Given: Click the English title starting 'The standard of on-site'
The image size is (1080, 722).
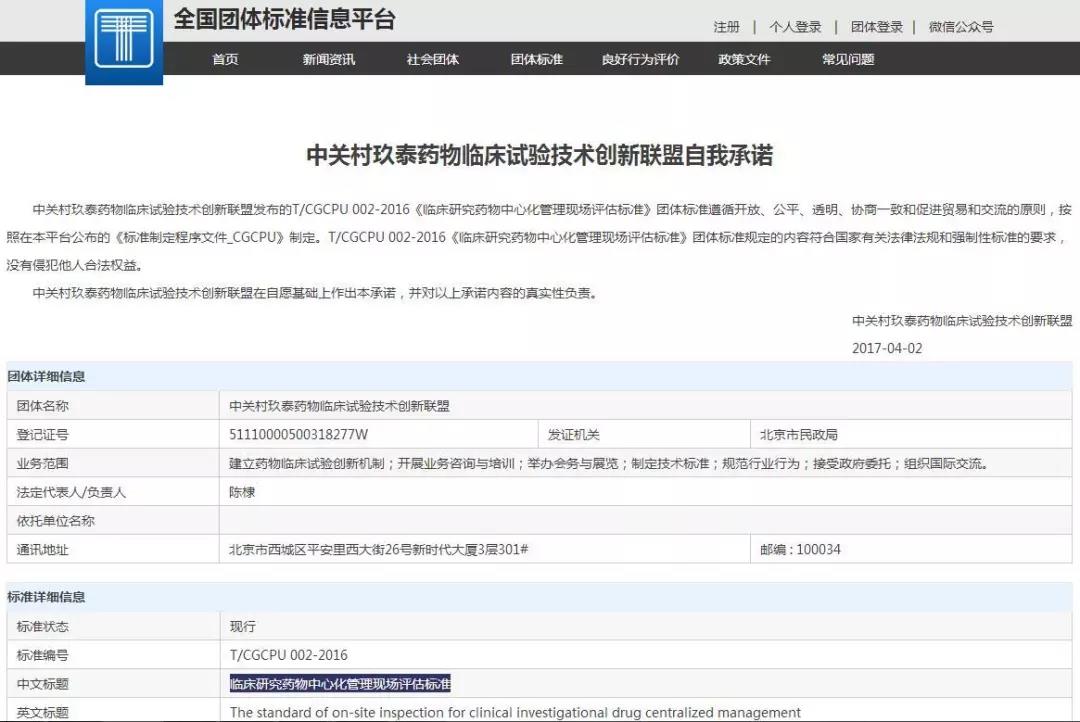Looking at the screenshot, I should coord(515,712).
